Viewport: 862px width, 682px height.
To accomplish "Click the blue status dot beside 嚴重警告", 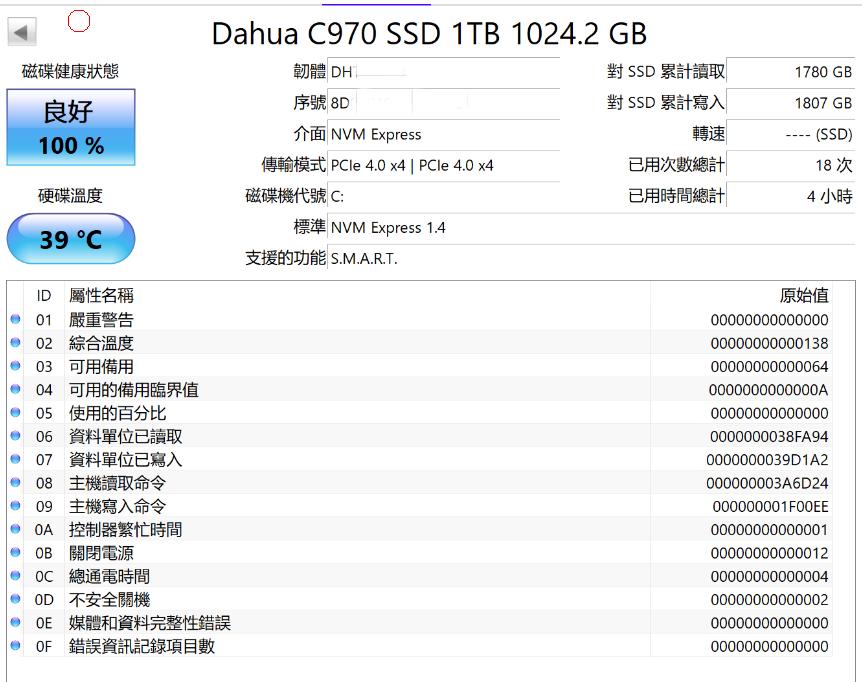I will tap(12, 319).
